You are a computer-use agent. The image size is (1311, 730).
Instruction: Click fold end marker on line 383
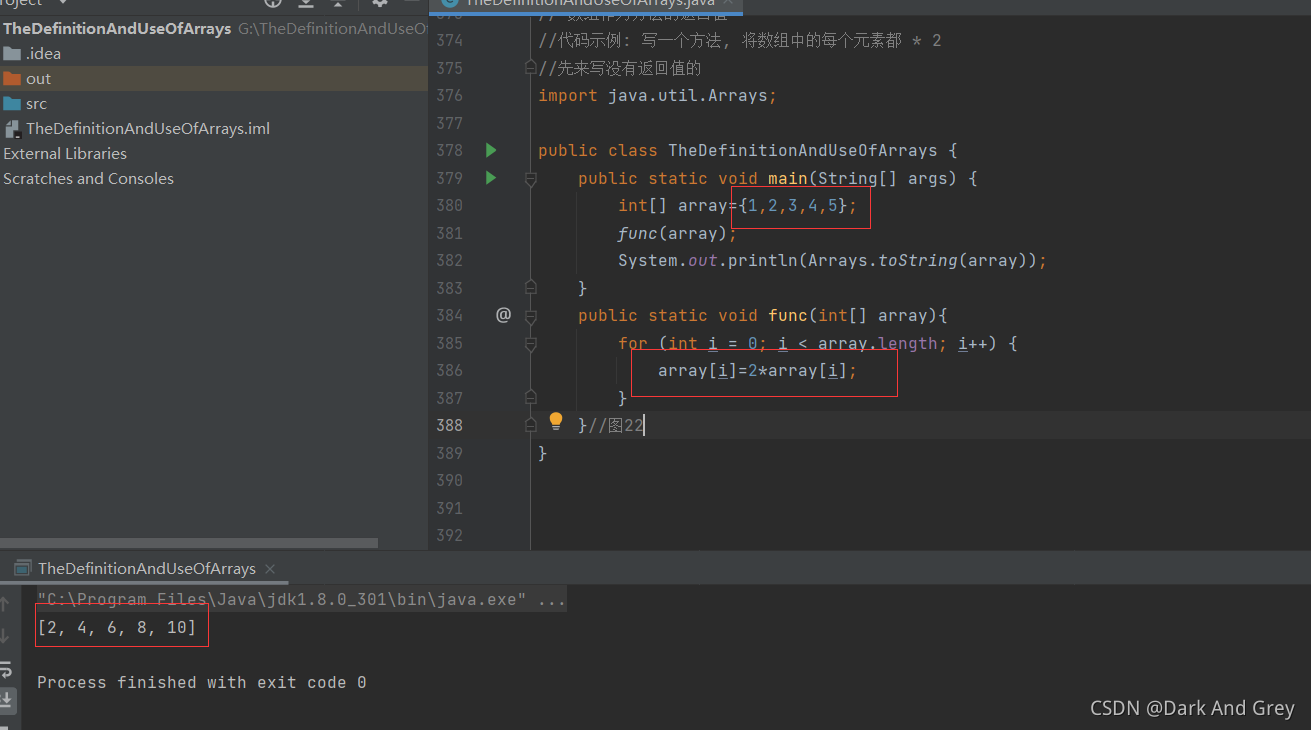(531, 288)
